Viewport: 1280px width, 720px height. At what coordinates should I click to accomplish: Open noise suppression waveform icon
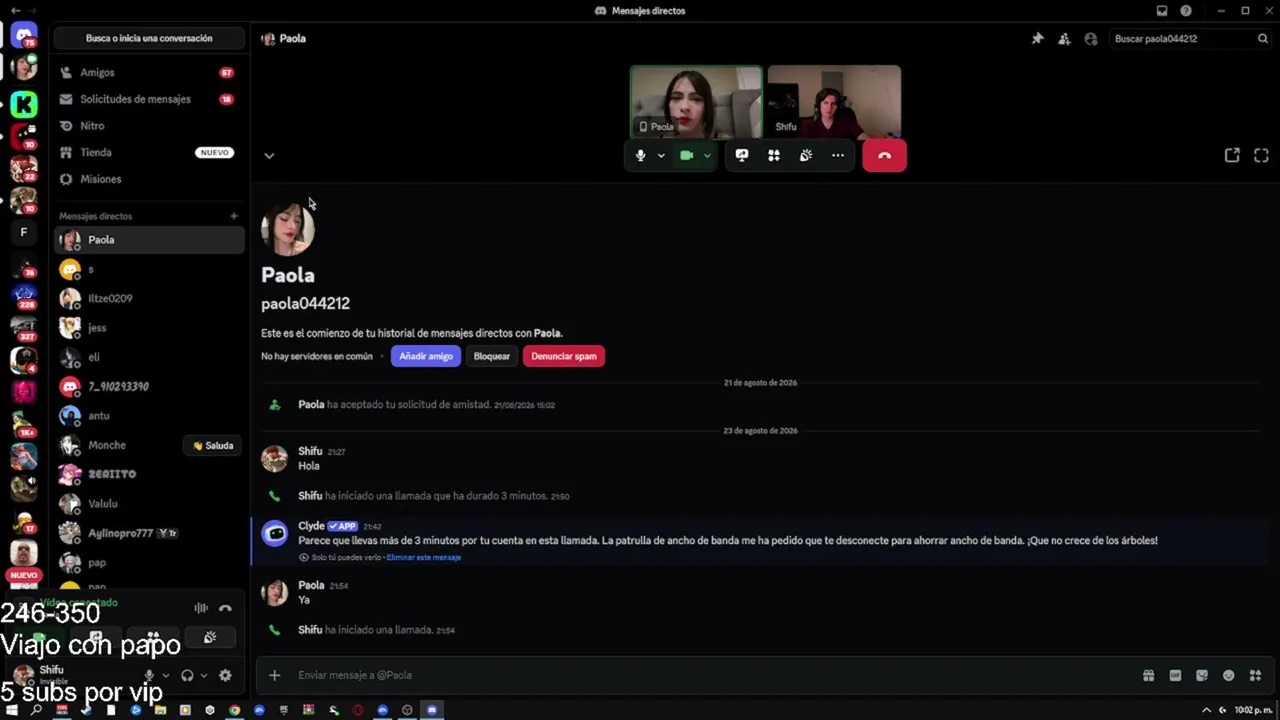pyautogui.click(x=201, y=608)
